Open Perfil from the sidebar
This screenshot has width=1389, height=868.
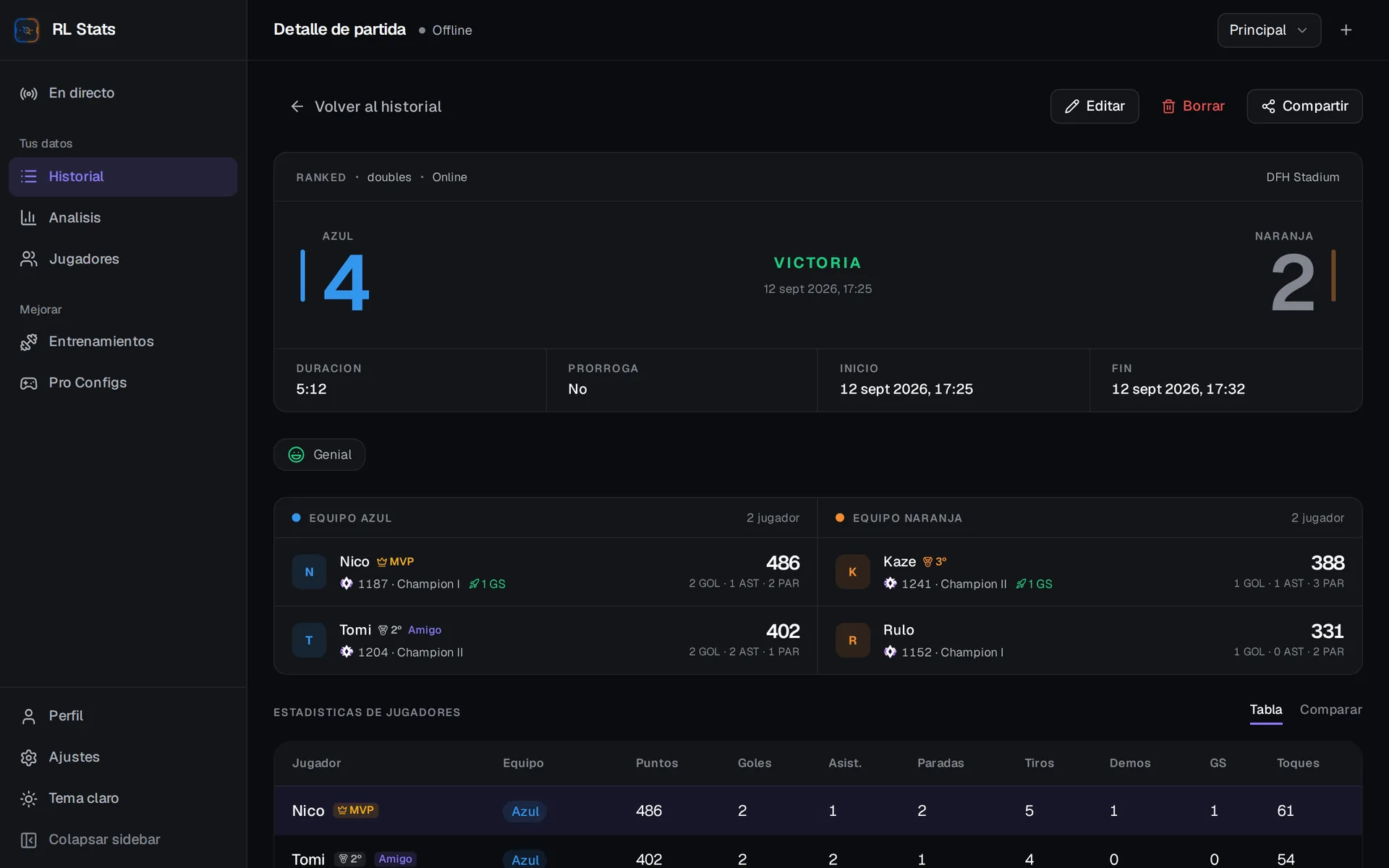coord(123,716)
